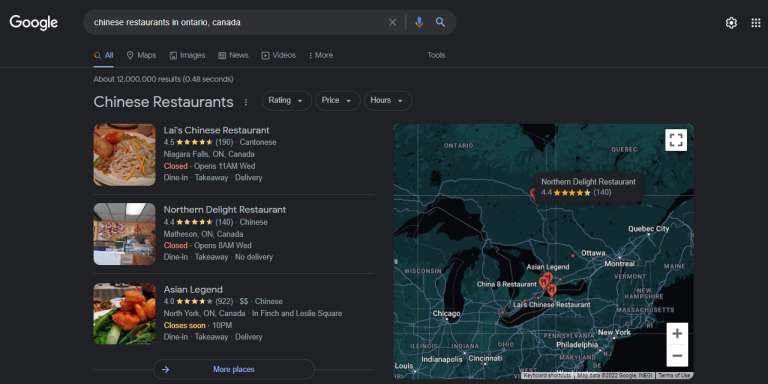Open the More search categories menu
The width and height of the screenshot is (768, 384).
[321, 55]
